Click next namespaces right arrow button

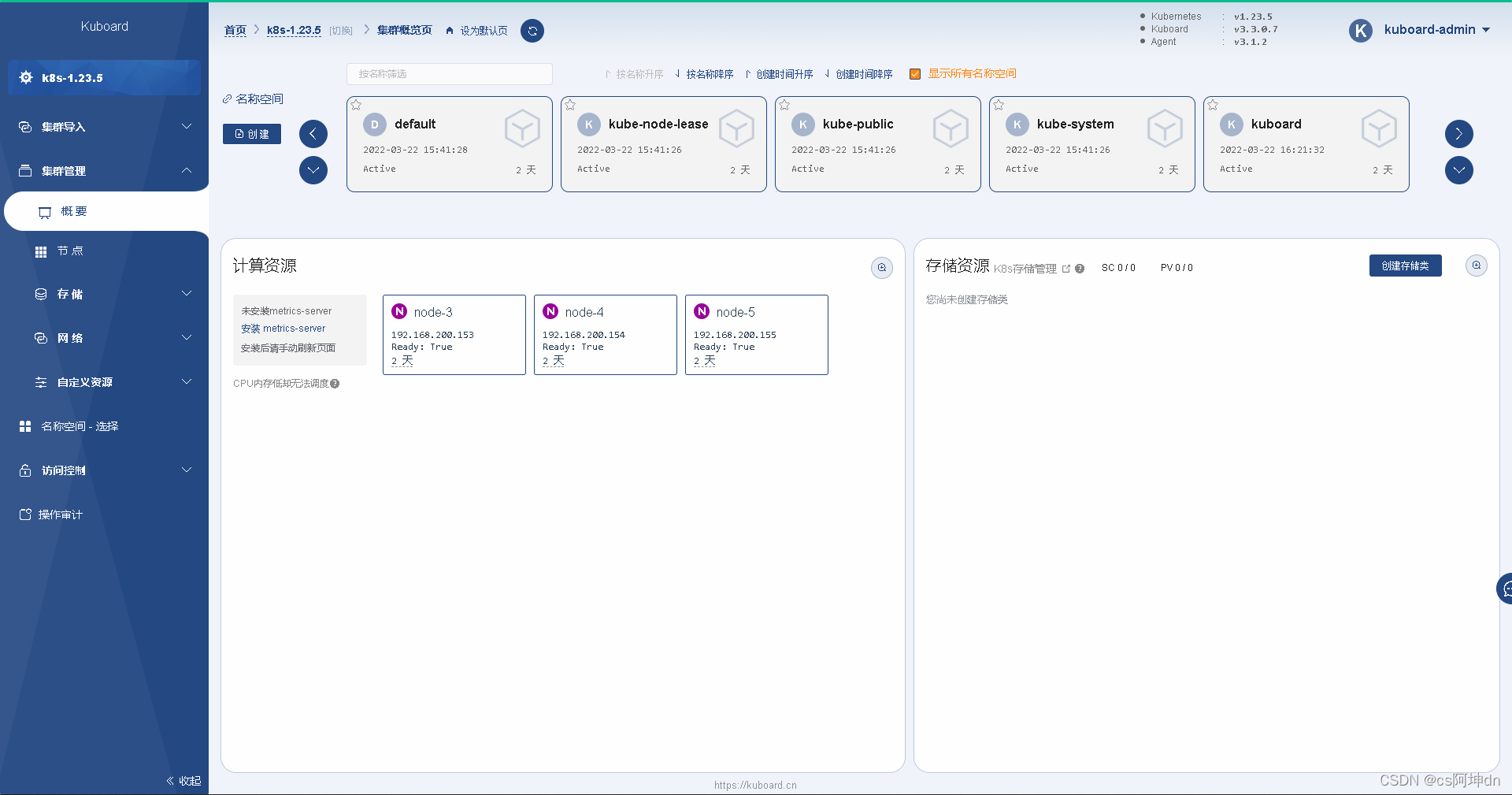(1459, 134)
